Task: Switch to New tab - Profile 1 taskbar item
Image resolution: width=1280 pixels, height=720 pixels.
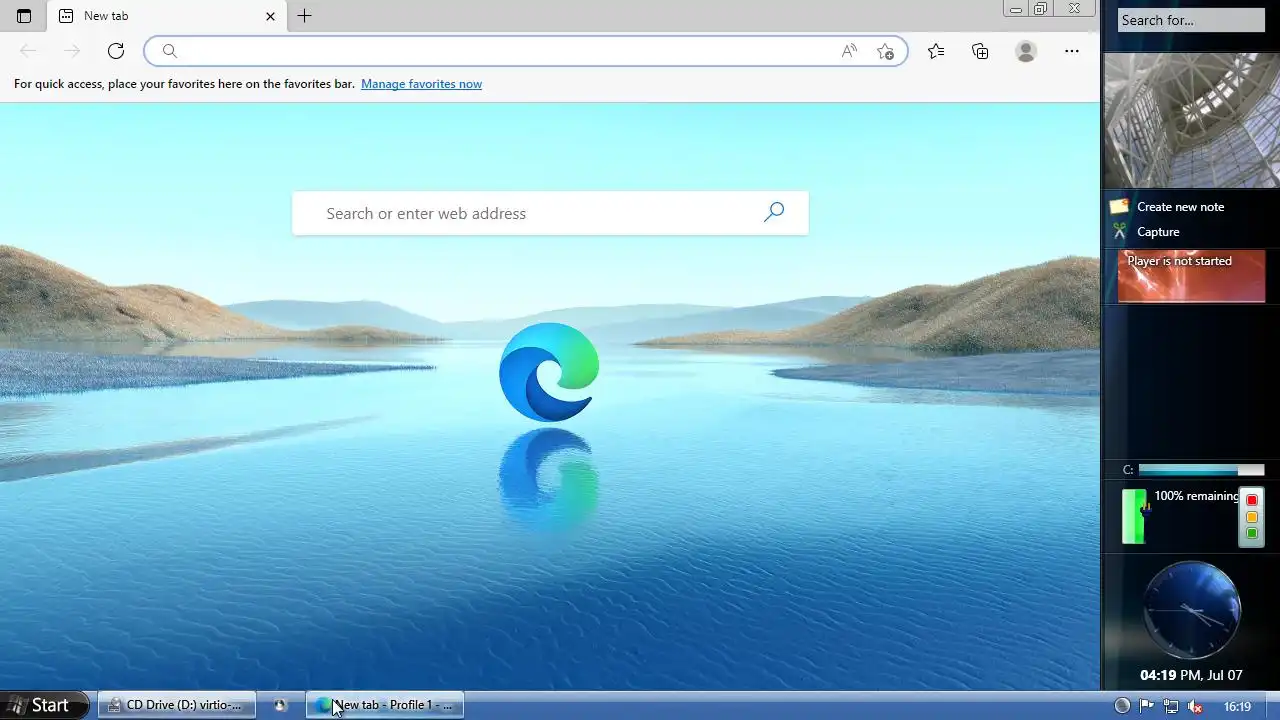Action: (x=386, y=705)
